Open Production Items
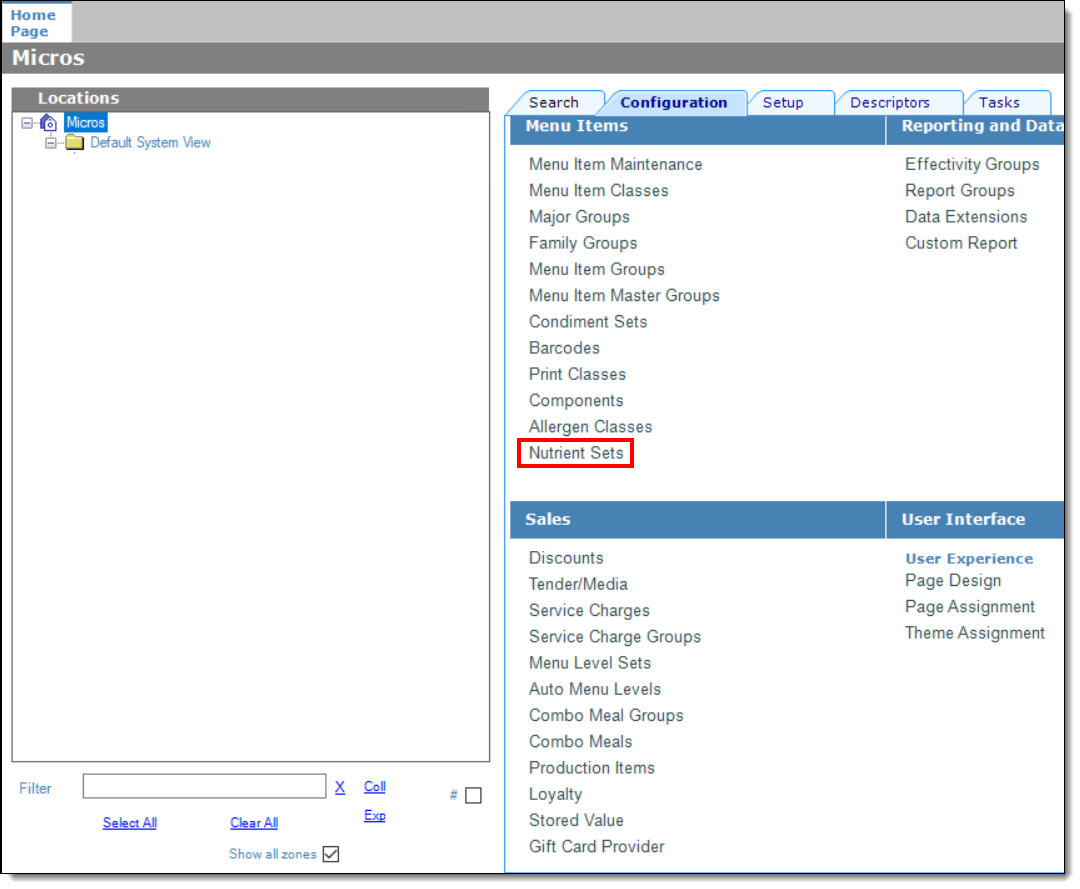 592,768
